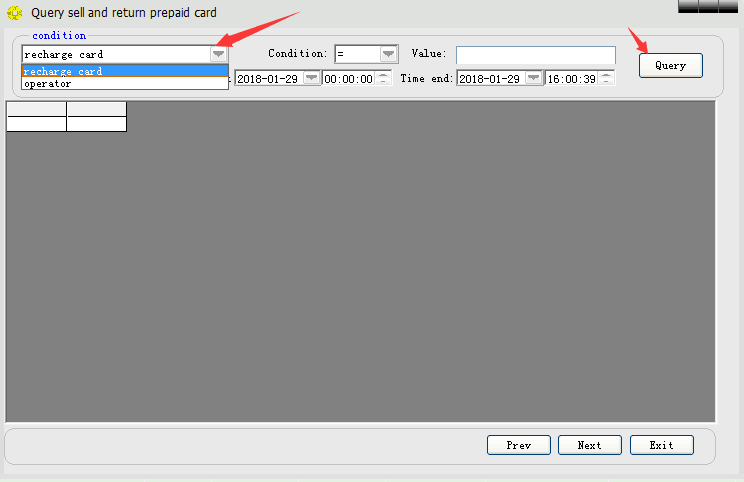Click the Time end date 2018-01-29 field
Image resolution: width=744 pixels, height=482 pixels.
[491, 78]
